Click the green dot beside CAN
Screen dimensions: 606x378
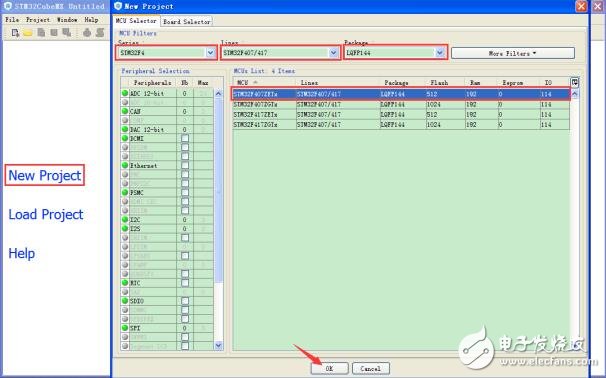125,111
